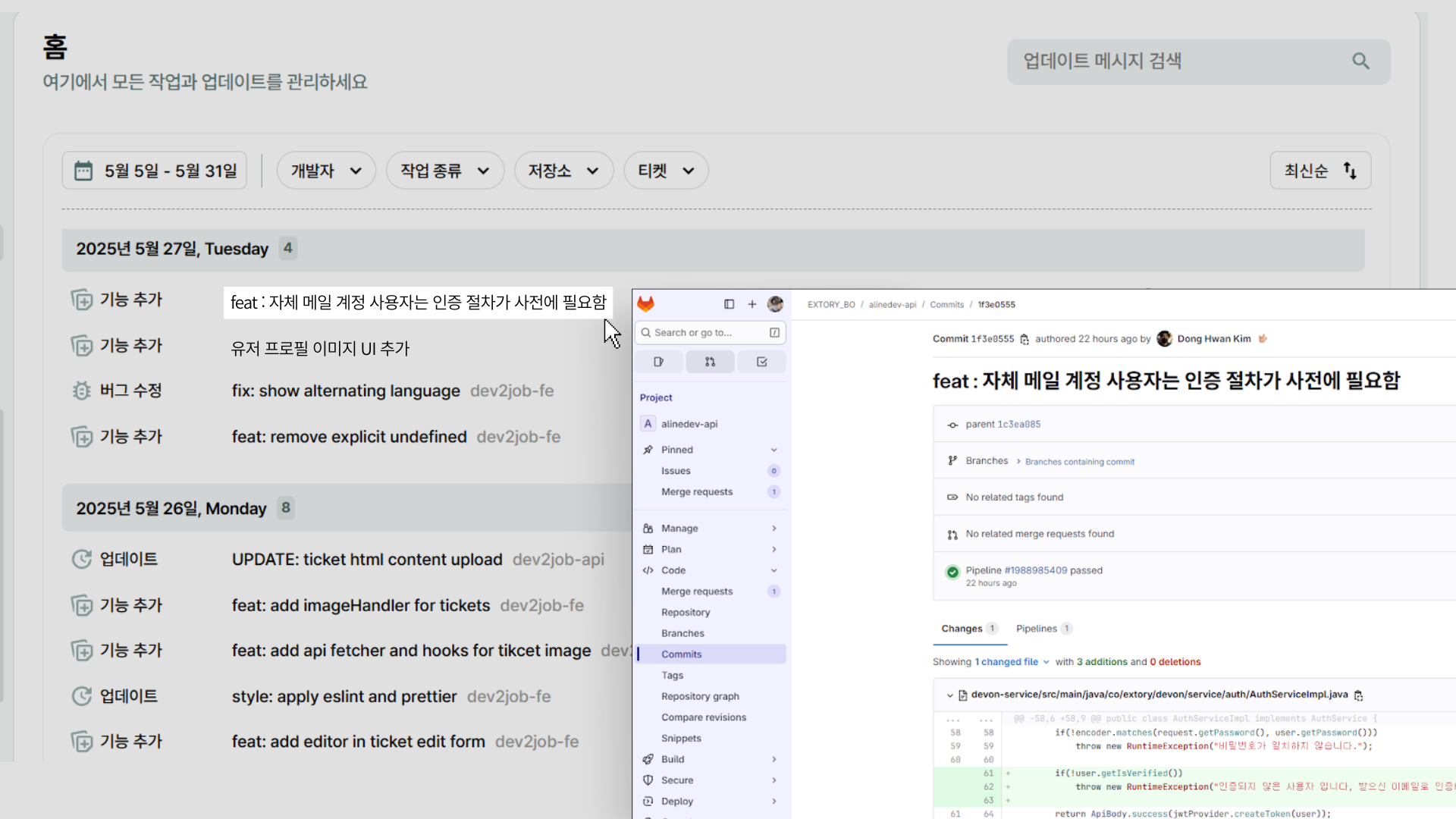Viewport: 1456px width, 819px height.
Task: Click search magnifier in update message box
Action: coord(1360,61)
